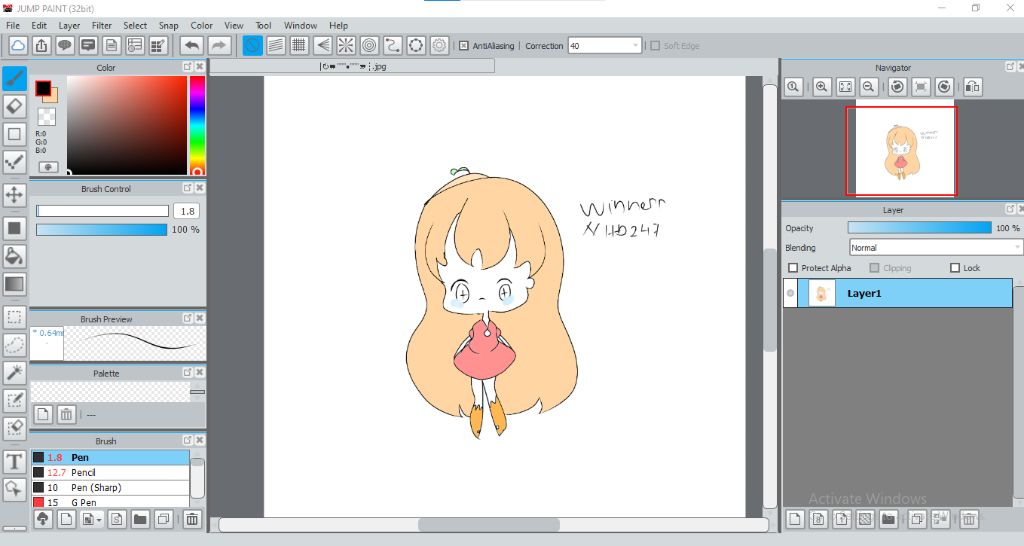
Task: Click the transparent color swatch
Action: click(46, 117)
